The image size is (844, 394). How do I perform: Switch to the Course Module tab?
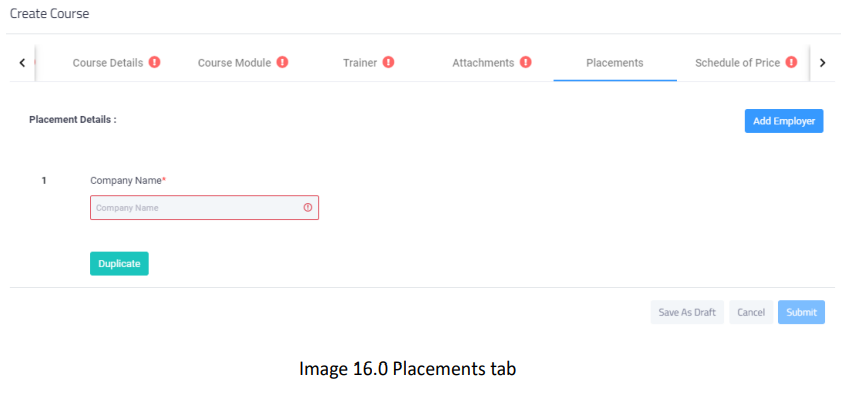point(234,63)
